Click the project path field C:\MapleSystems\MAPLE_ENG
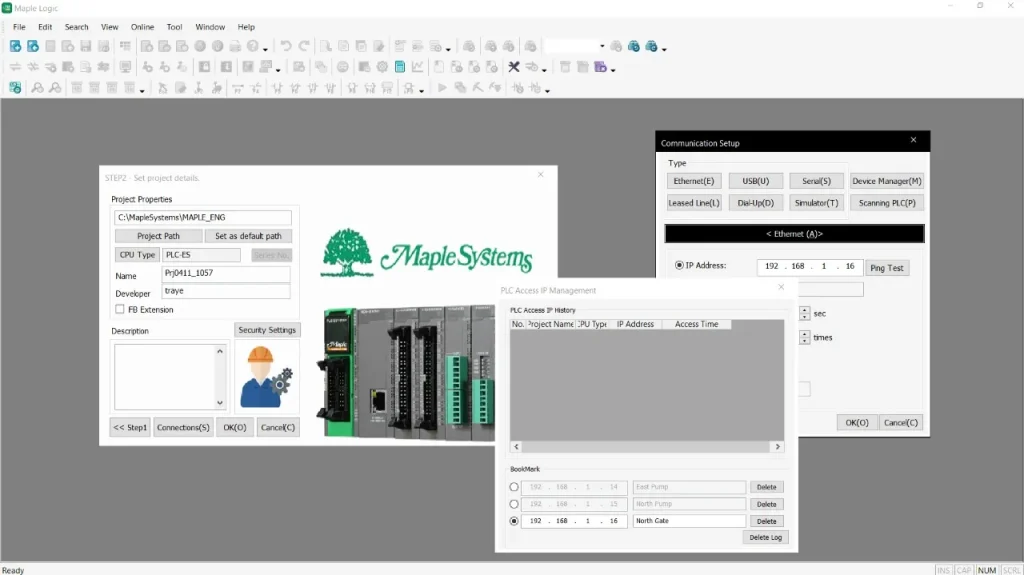Viewport: 1024px width, 575px height. 203,217
